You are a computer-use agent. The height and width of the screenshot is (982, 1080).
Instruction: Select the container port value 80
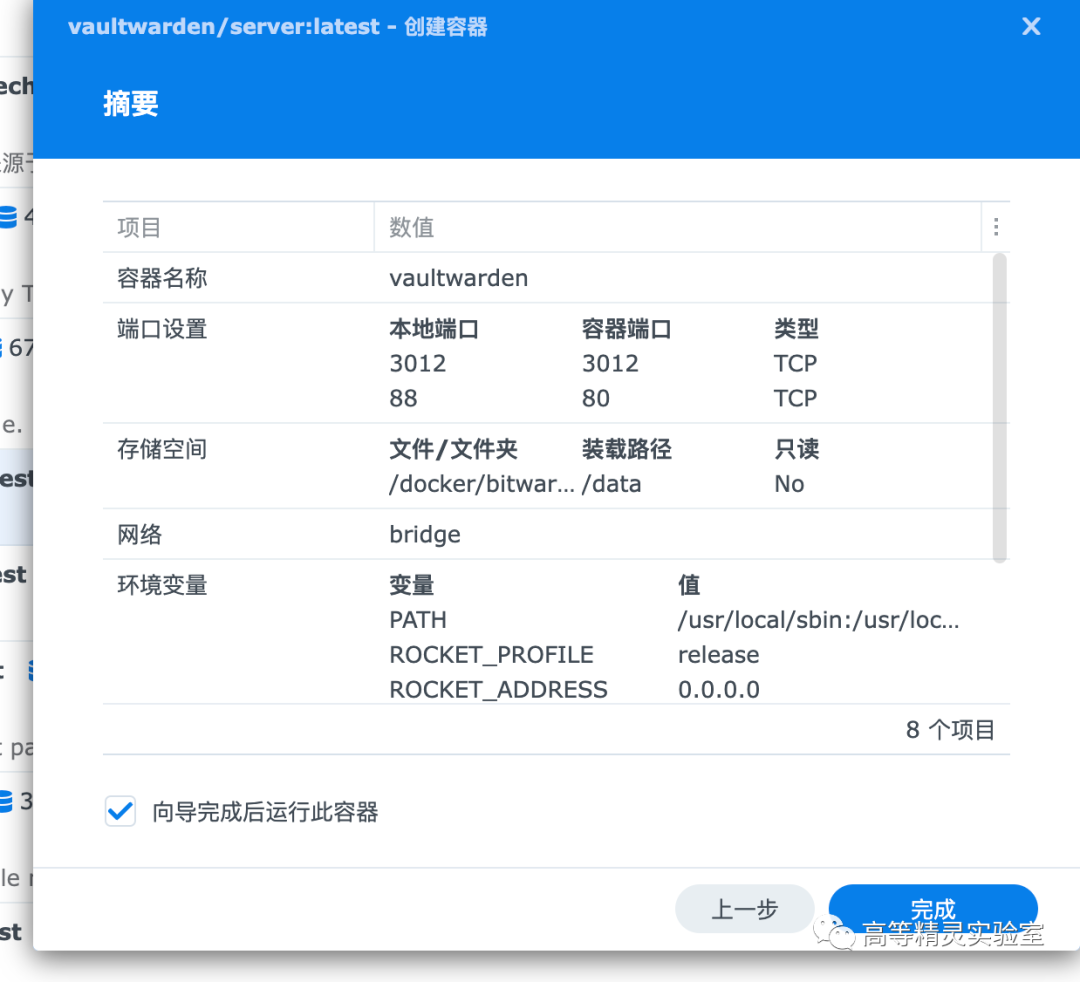pyautogui.click(x=596, y=398)
